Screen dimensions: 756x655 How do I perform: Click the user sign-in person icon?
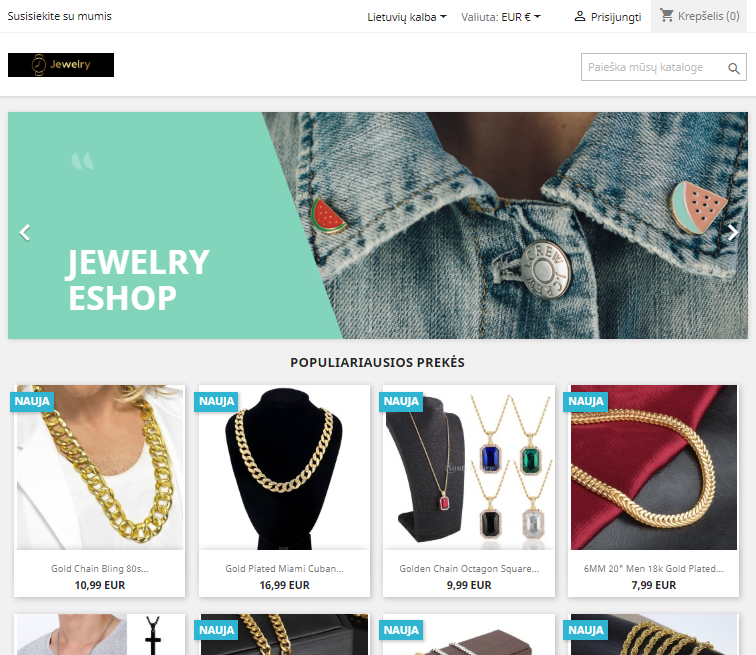click(580, 16)
